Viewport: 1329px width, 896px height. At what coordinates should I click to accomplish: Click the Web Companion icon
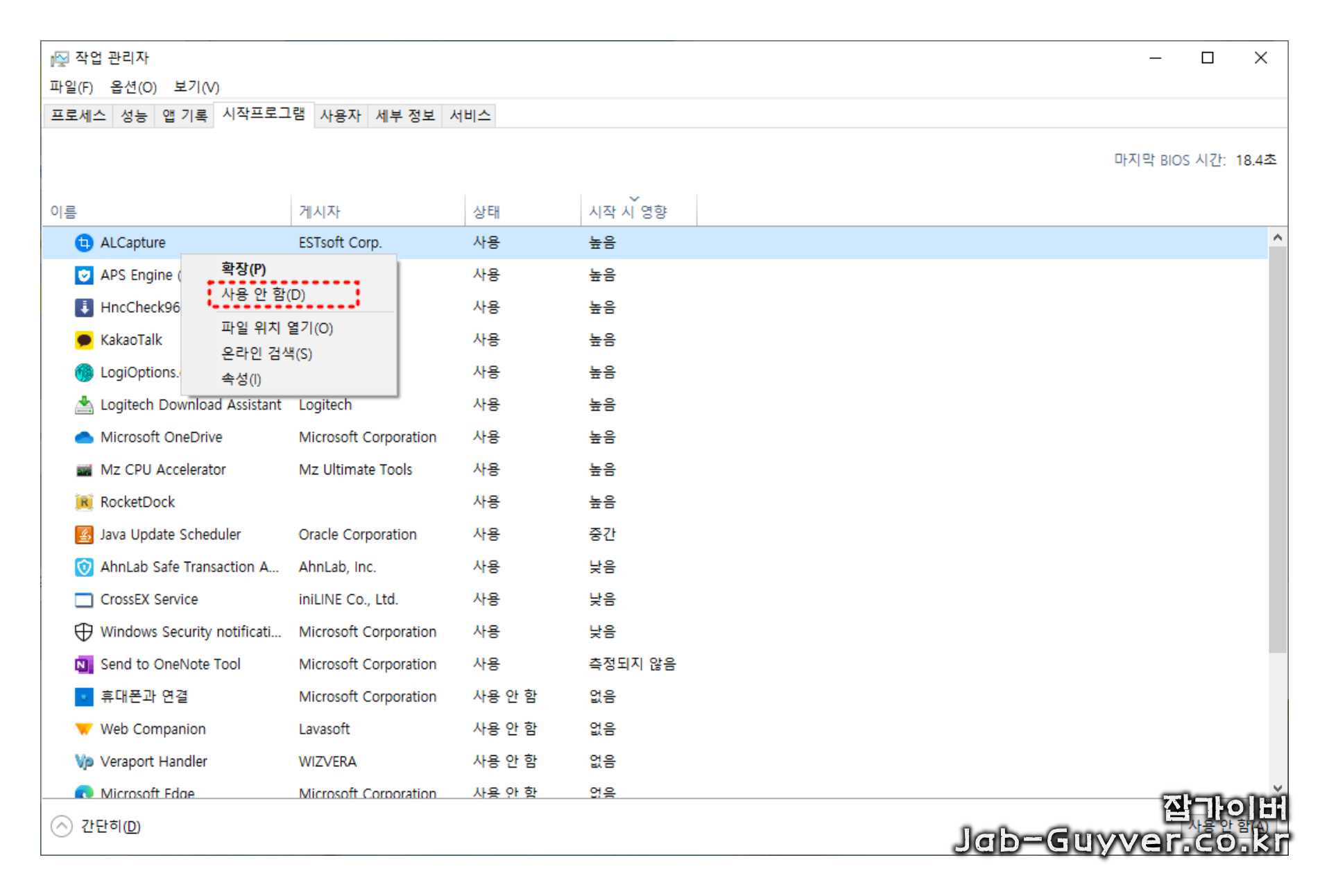click(84, 730)
